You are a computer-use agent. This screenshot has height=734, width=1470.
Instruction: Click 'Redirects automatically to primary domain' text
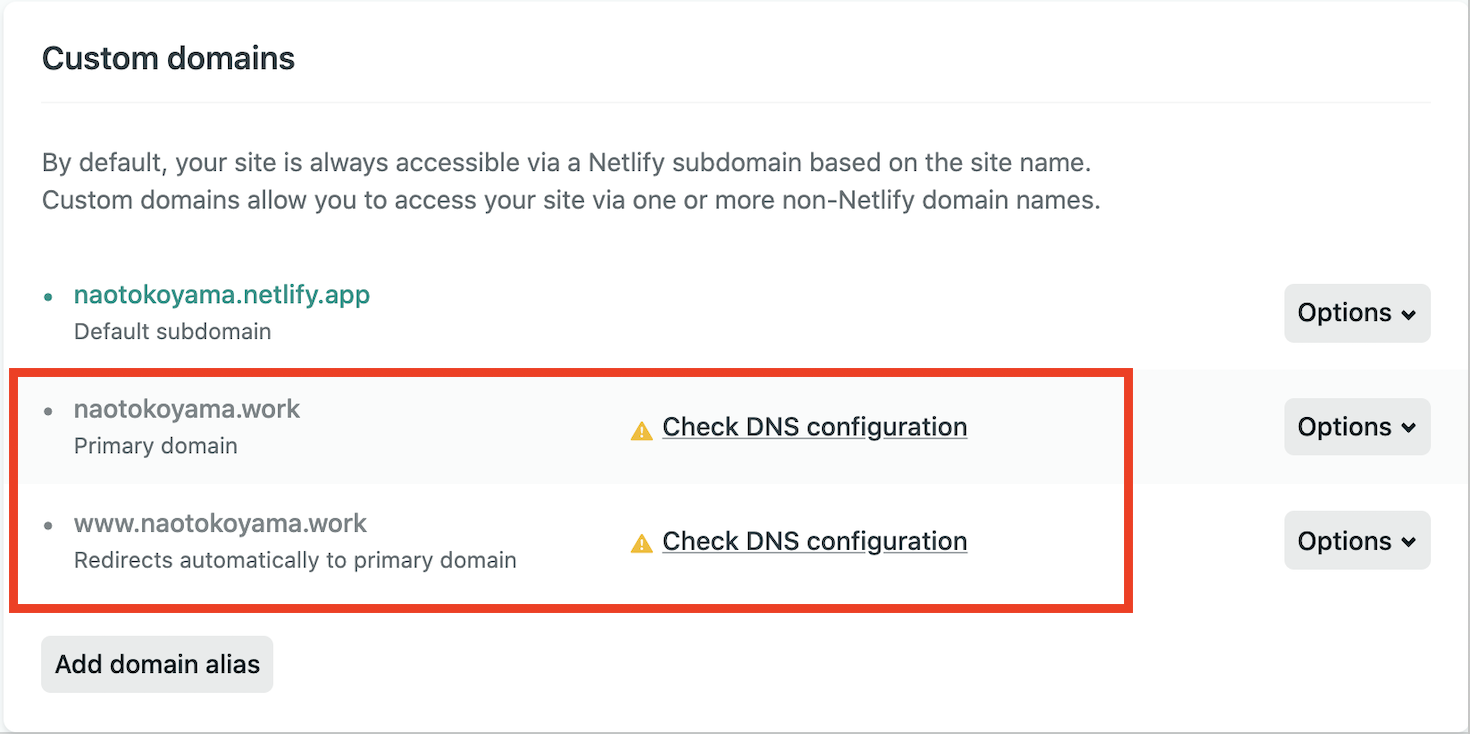[295, 560]
